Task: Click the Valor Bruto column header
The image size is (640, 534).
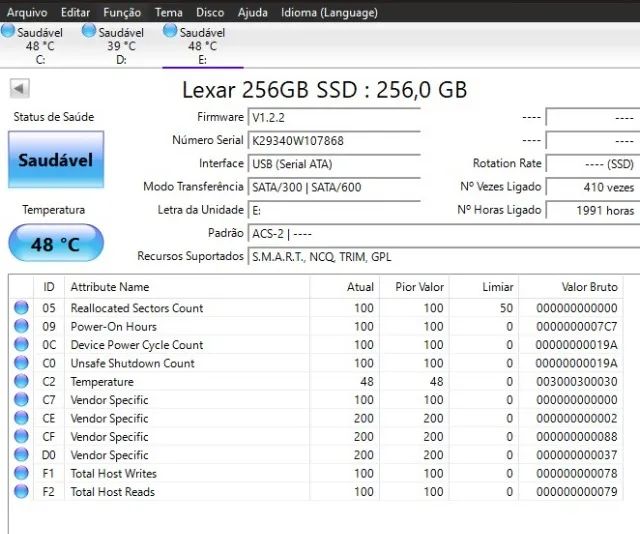Action: coord(571,287)
